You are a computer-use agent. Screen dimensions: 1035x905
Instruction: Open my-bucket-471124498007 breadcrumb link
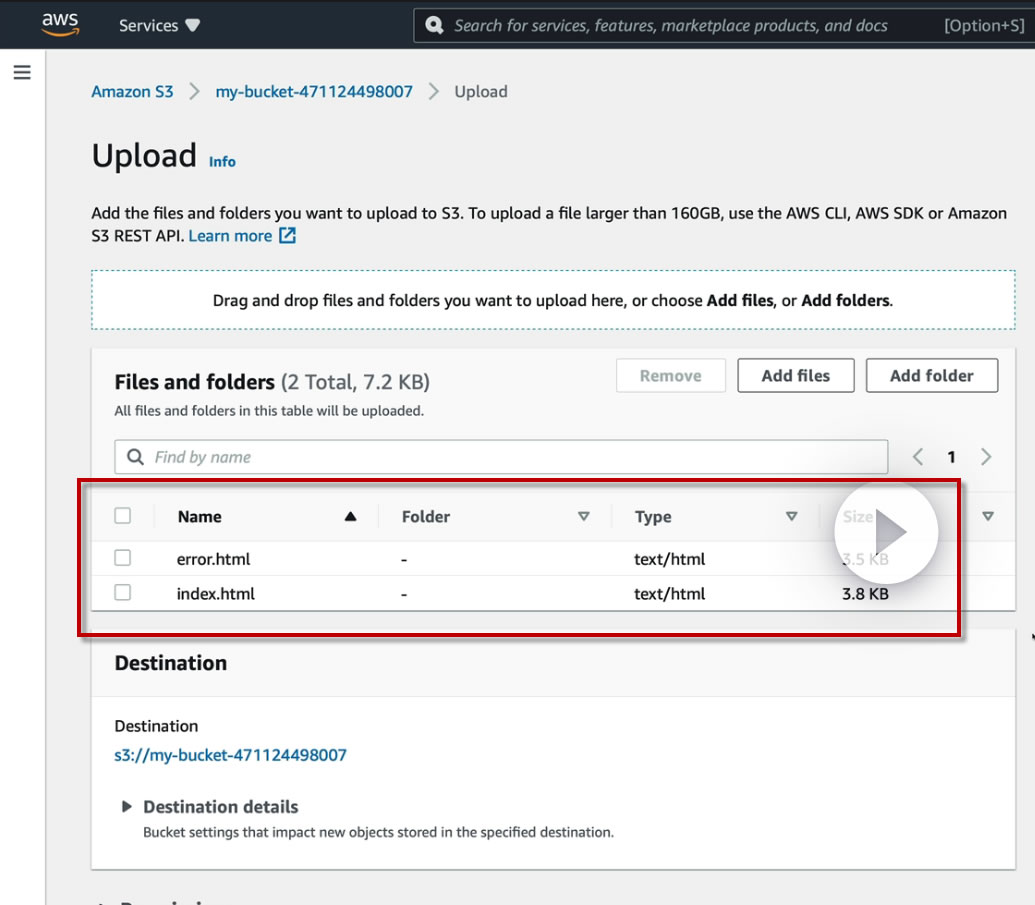point(314,92)
